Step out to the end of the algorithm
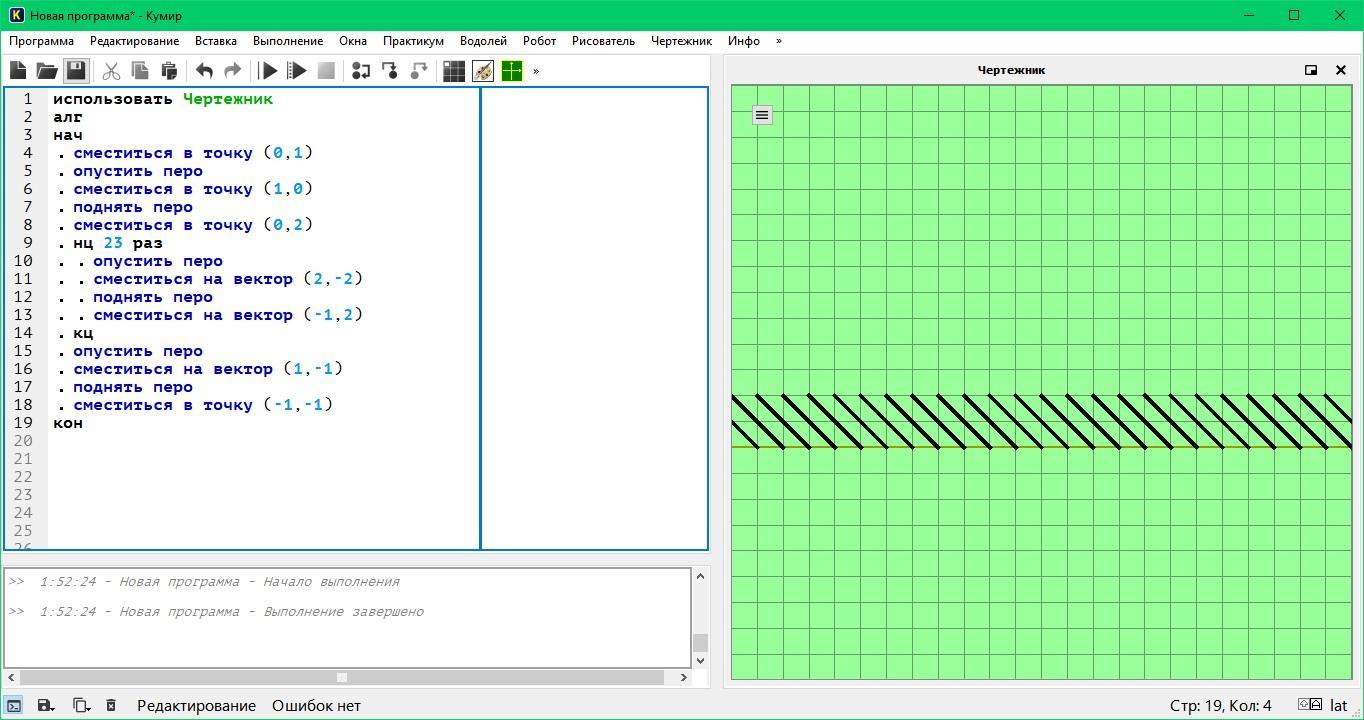 [x=419, y=71]
